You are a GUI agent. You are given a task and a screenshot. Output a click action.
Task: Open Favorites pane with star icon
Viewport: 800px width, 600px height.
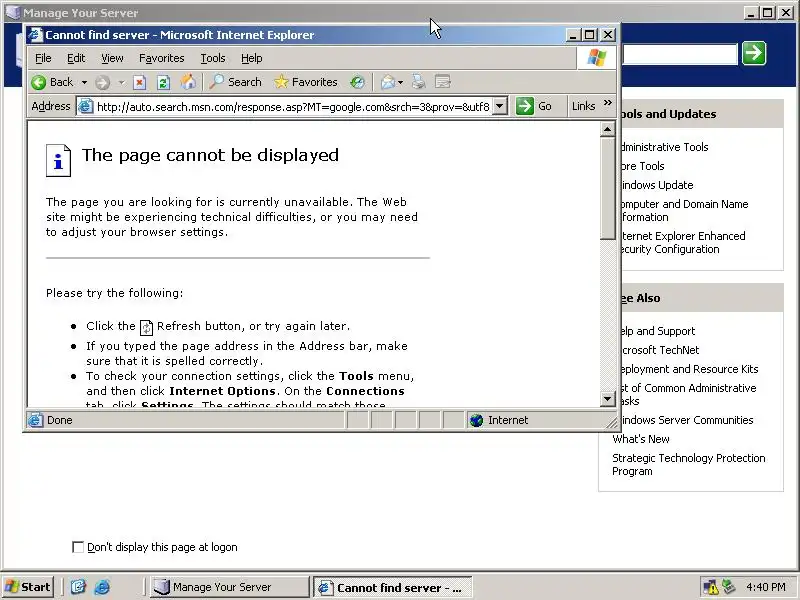[281, 82]
